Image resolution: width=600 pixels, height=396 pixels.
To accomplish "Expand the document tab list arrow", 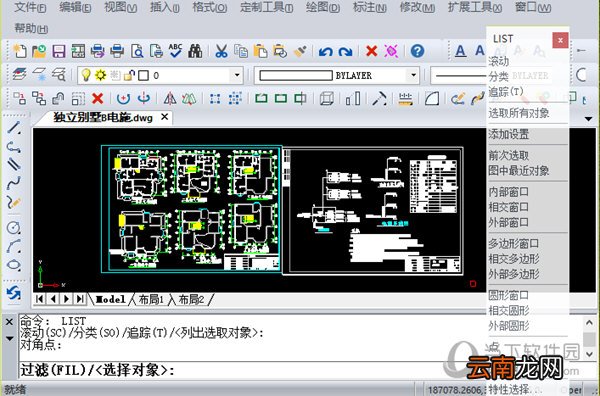I will [x=589, y=119].
